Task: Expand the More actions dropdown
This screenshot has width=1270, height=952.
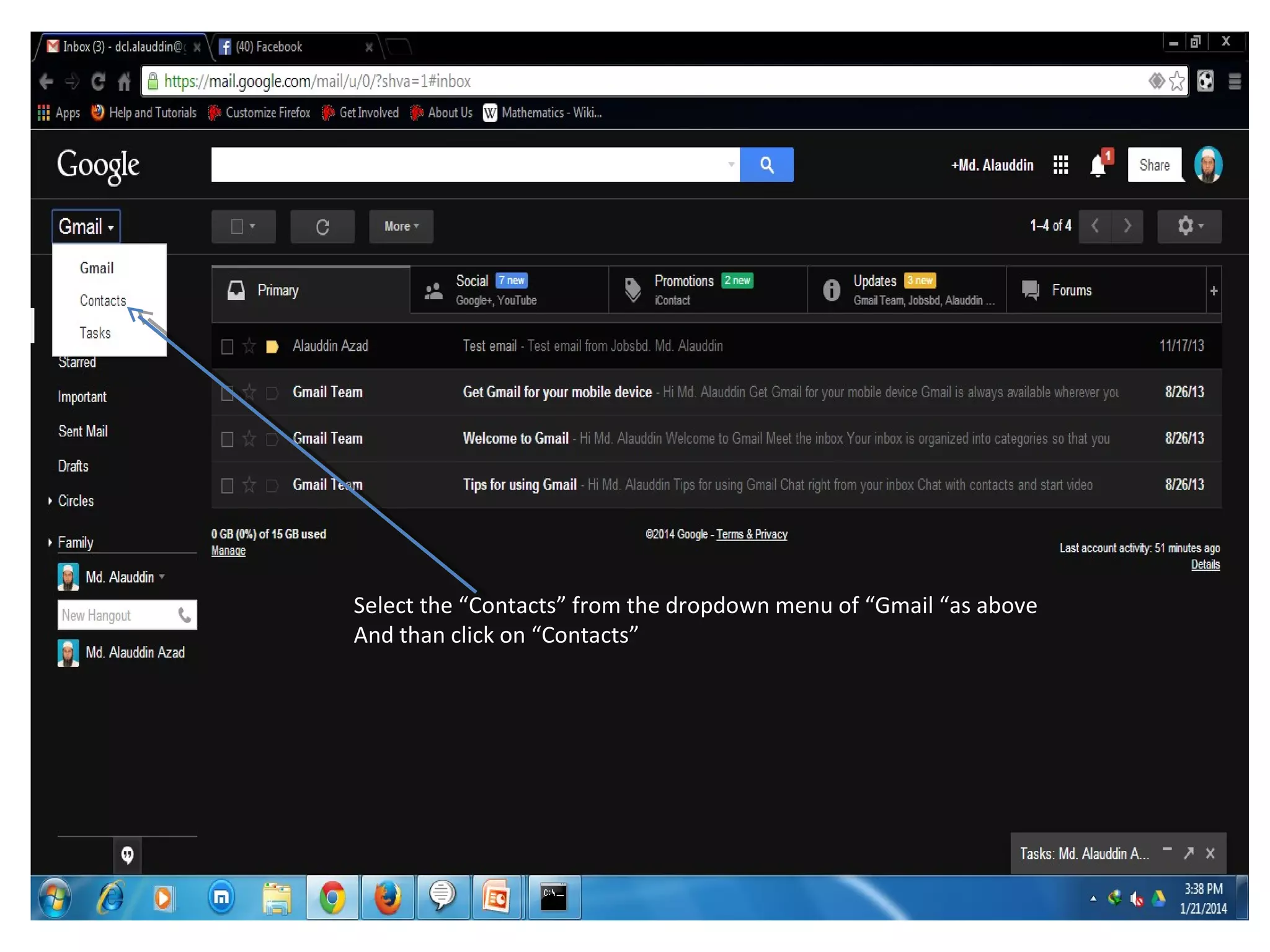Action: click(x=401, y=227)
